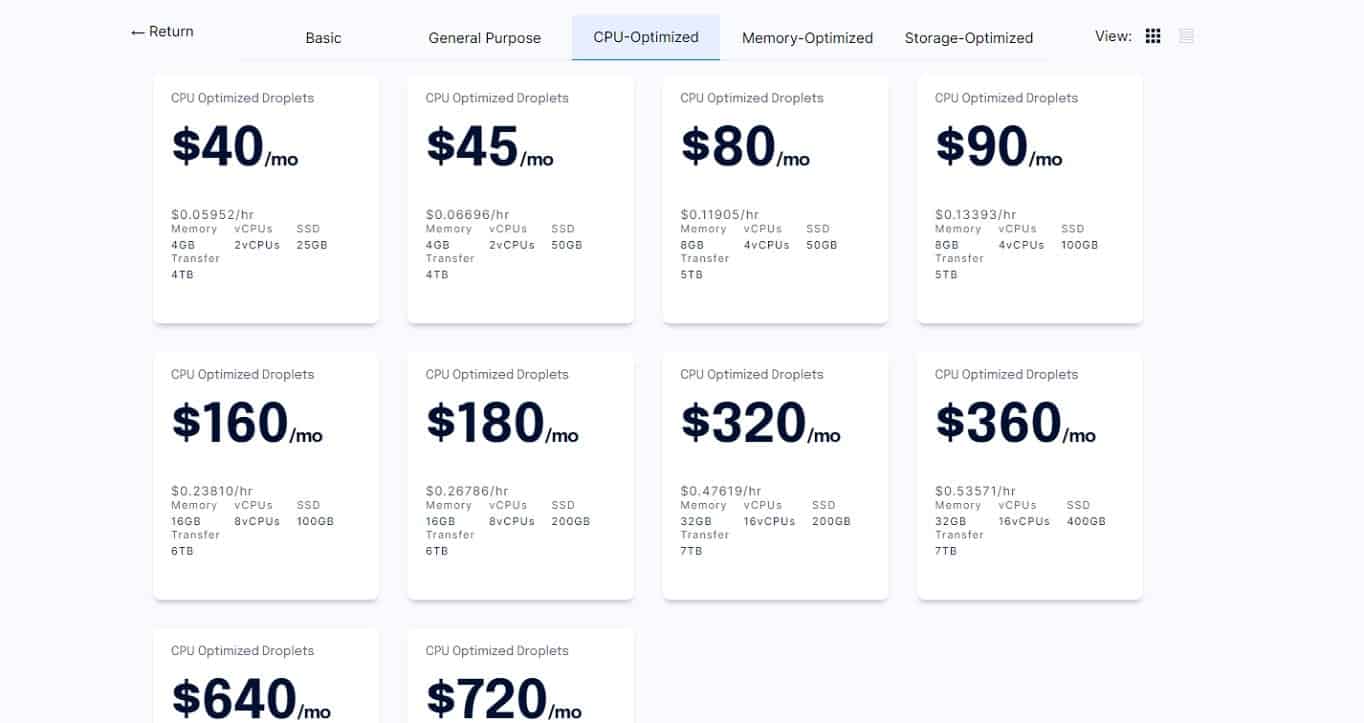Viewport: 1364px width, 723px height.
Task: Open the General Purpose tab
Action: [x=485, y=38]
